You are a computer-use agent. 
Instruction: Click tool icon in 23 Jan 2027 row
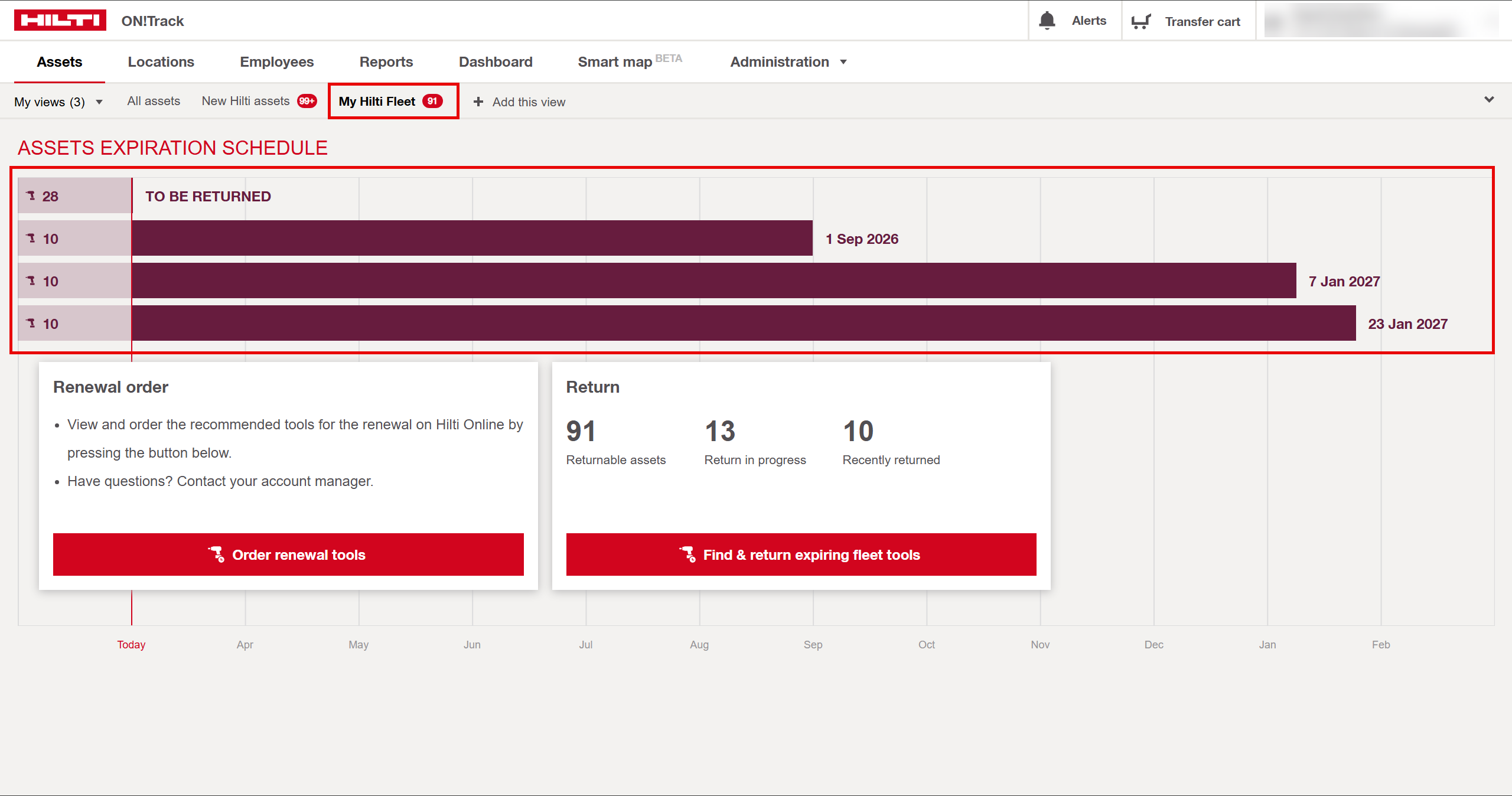(31, 324)
